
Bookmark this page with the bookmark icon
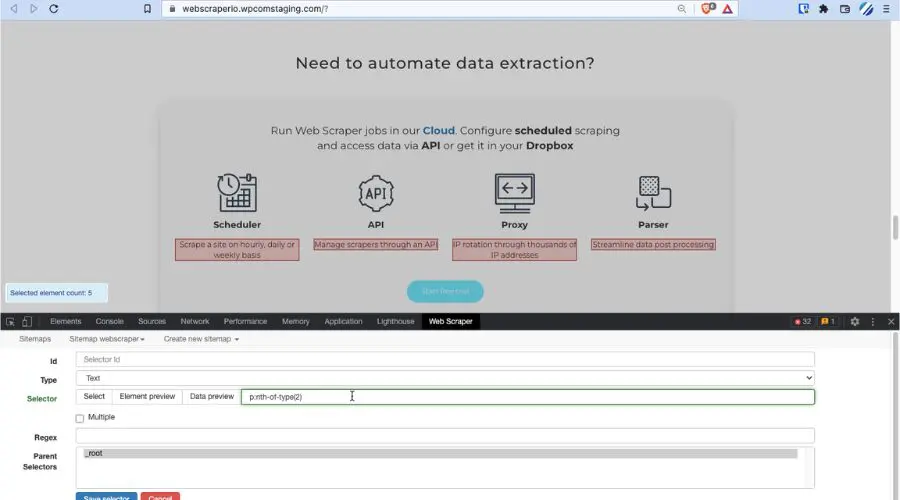click(148, 9)
